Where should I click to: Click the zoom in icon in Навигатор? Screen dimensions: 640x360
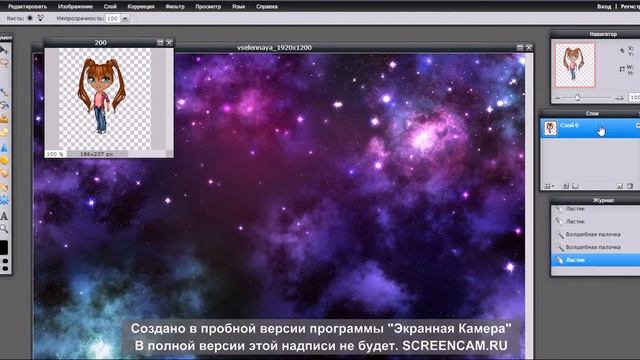tap(619, 98)
